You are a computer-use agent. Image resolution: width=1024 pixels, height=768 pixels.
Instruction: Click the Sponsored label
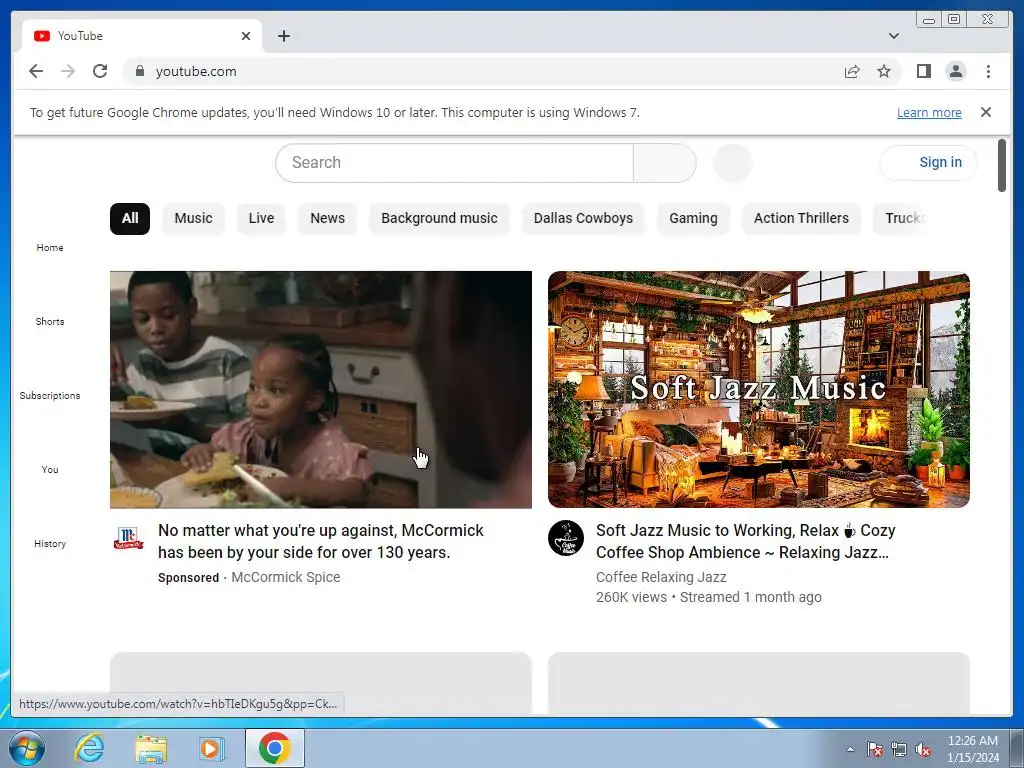point(188,578)
